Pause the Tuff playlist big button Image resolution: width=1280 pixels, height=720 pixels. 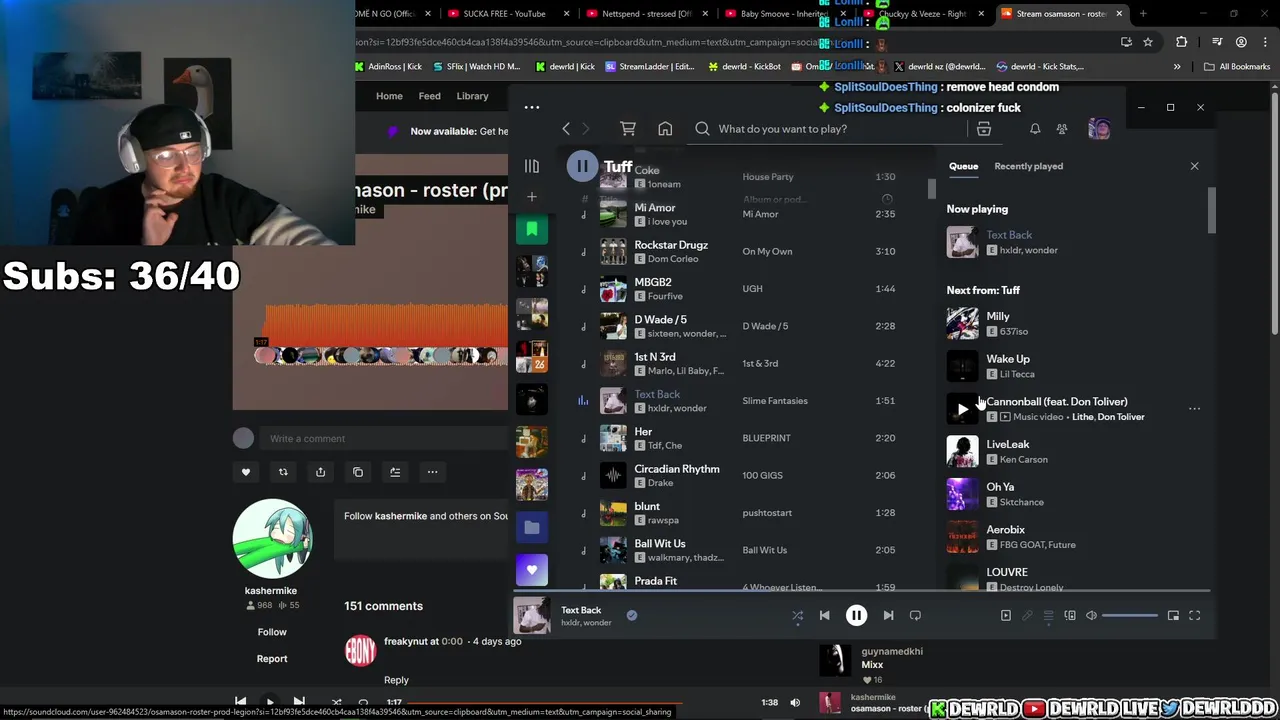[x=582, y=166]
